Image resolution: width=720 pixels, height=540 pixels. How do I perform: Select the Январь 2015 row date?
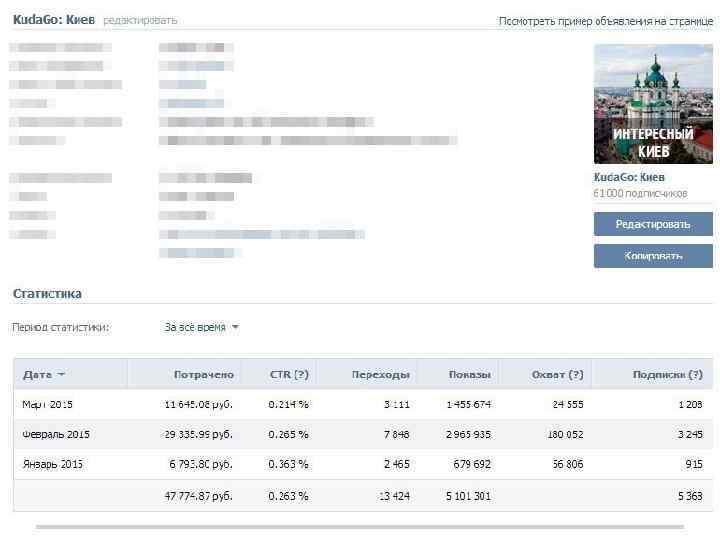(53, 464)
